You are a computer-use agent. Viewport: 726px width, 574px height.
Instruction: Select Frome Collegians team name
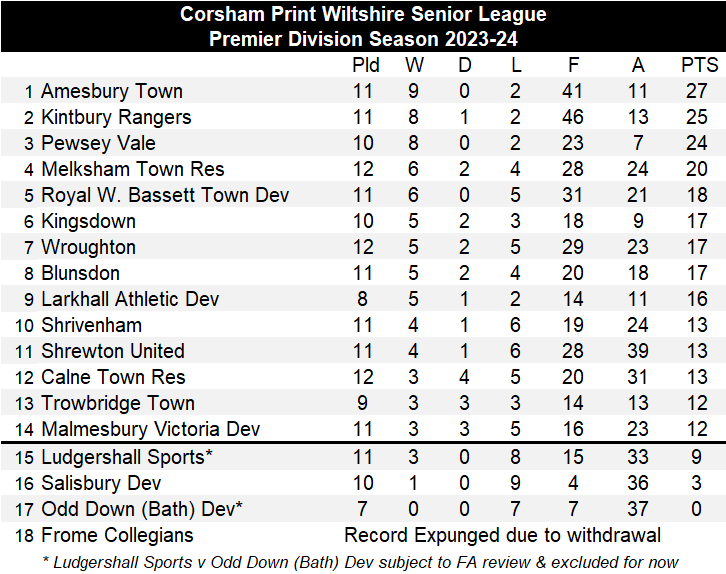(117, 535)
